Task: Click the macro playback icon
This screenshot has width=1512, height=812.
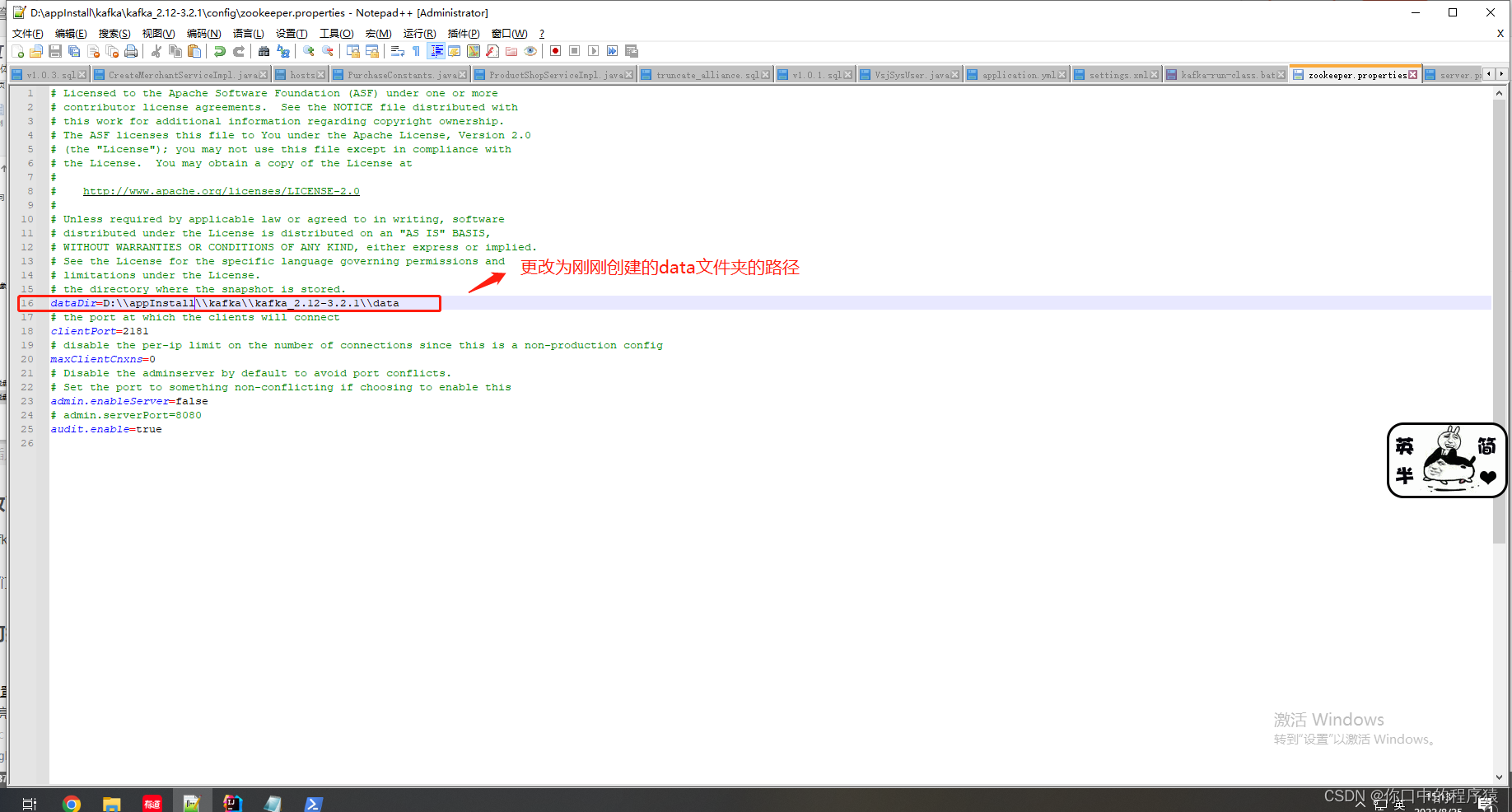Action: coord(594,51)
